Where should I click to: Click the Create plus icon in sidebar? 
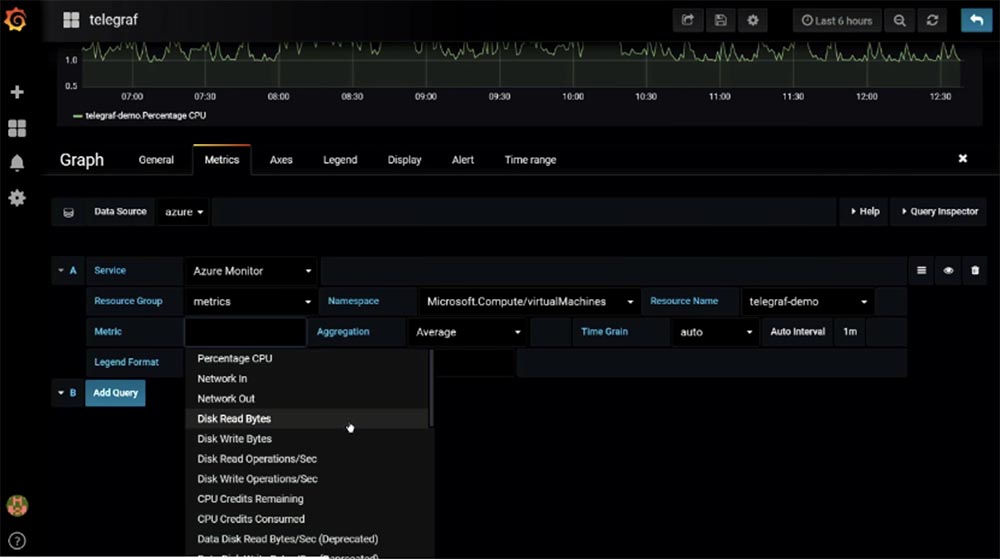(x=17, y=92)
